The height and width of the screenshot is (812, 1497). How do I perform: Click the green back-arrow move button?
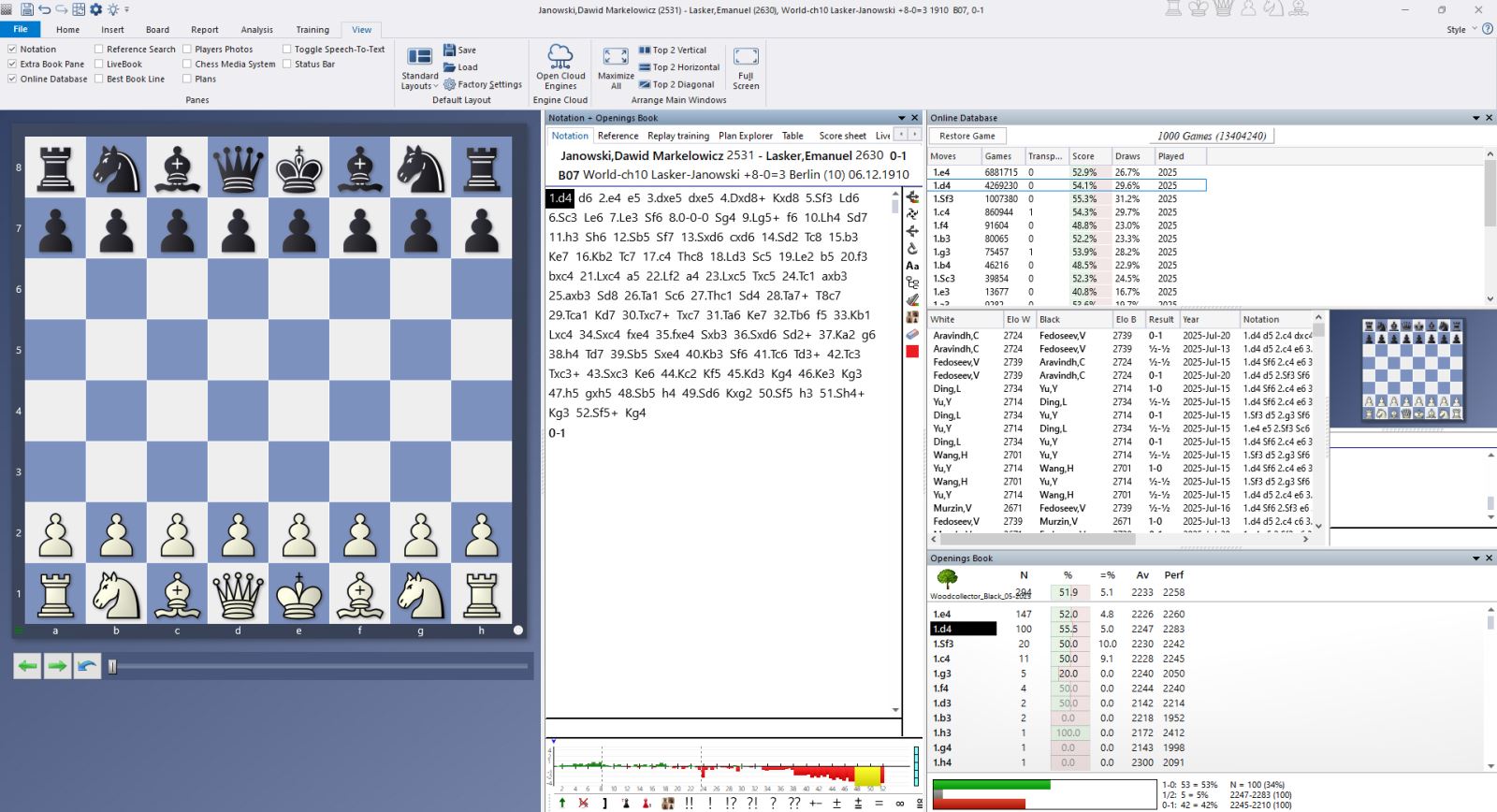coord(28,666)
